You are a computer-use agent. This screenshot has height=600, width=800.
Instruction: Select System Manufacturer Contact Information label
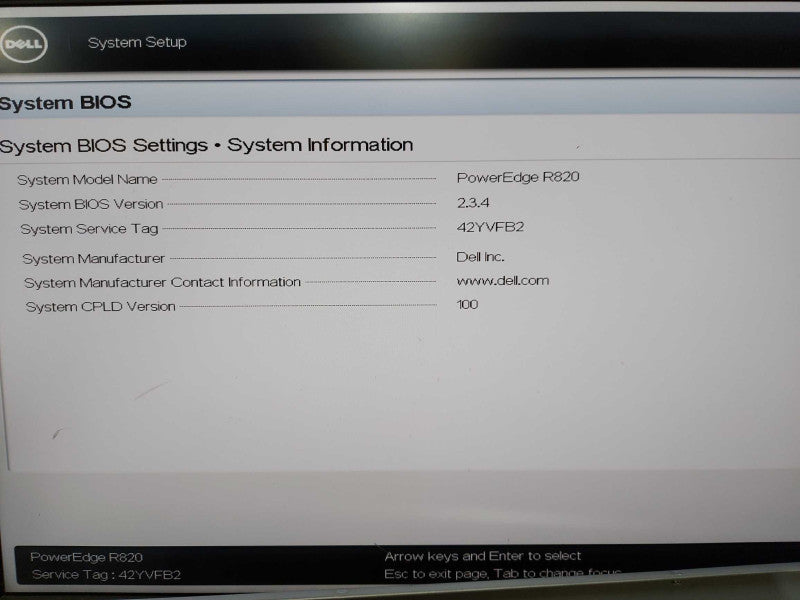tap(162, 282)
